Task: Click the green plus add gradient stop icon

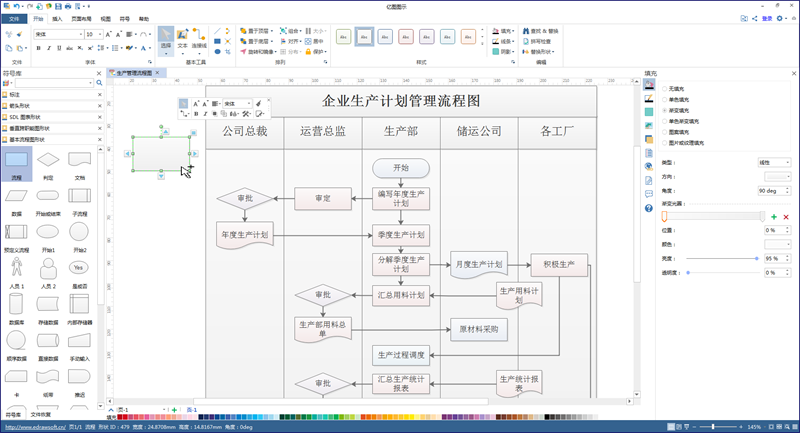Action: [774, 217]
